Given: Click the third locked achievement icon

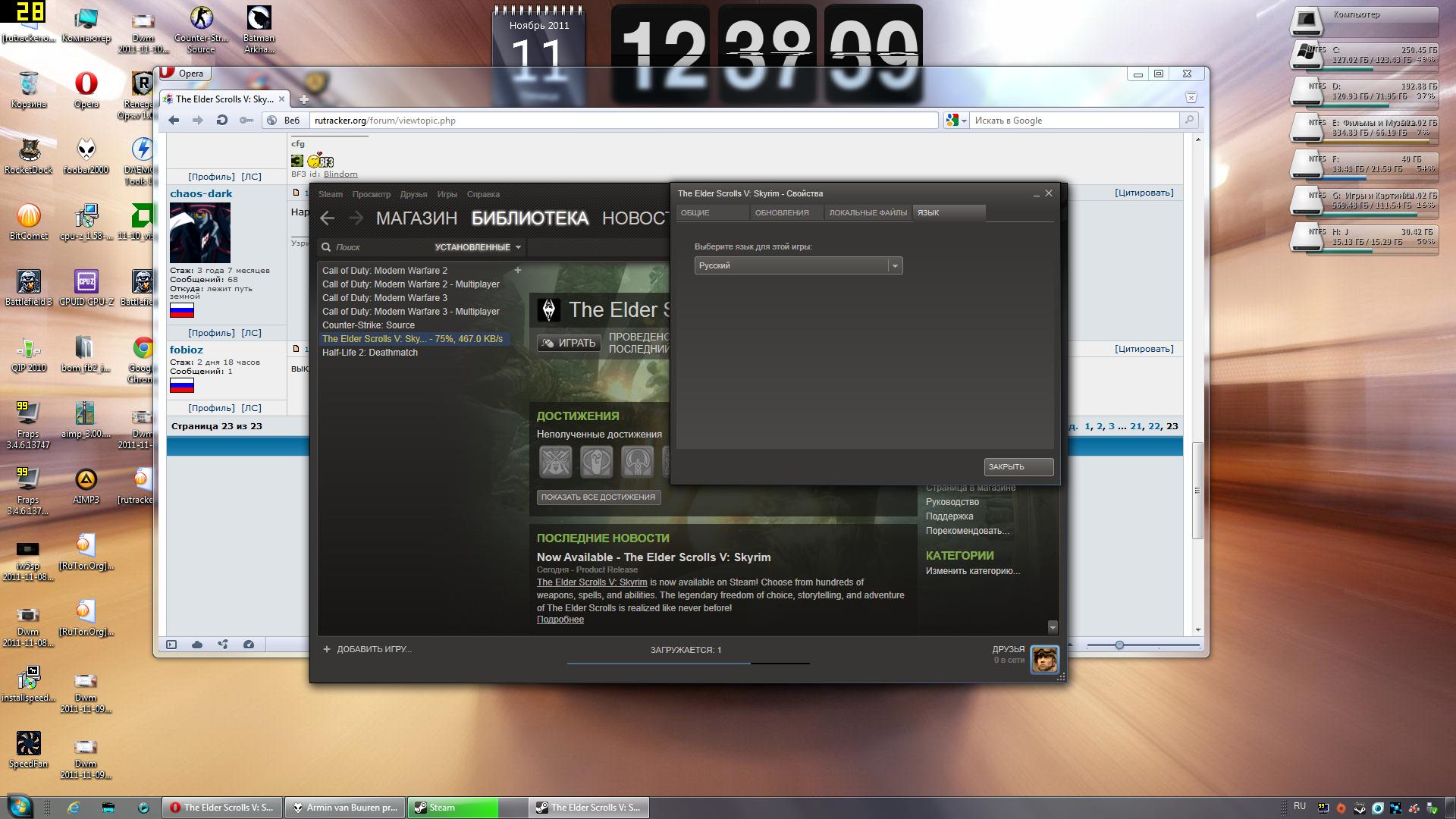Looking at the screenshot, I should click(x=637, y=462).
